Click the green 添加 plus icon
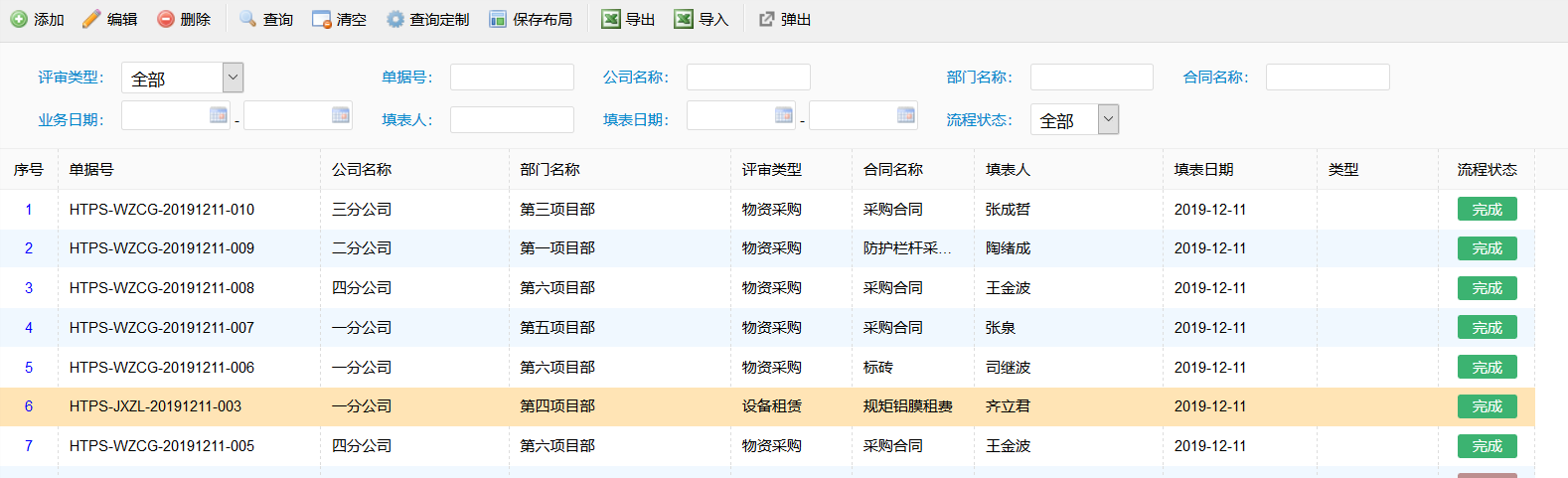 (x=19, y=19)
